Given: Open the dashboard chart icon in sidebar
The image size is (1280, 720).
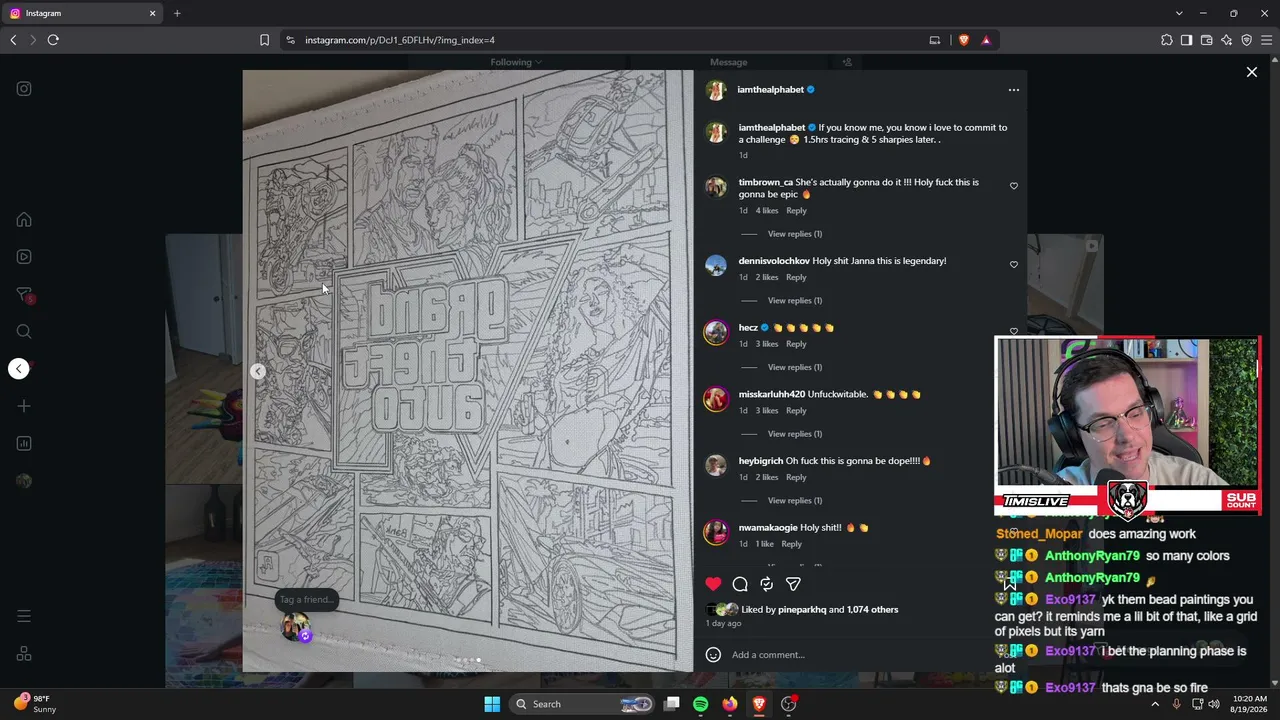Looking at the screenshot, I should pos(24,444).
